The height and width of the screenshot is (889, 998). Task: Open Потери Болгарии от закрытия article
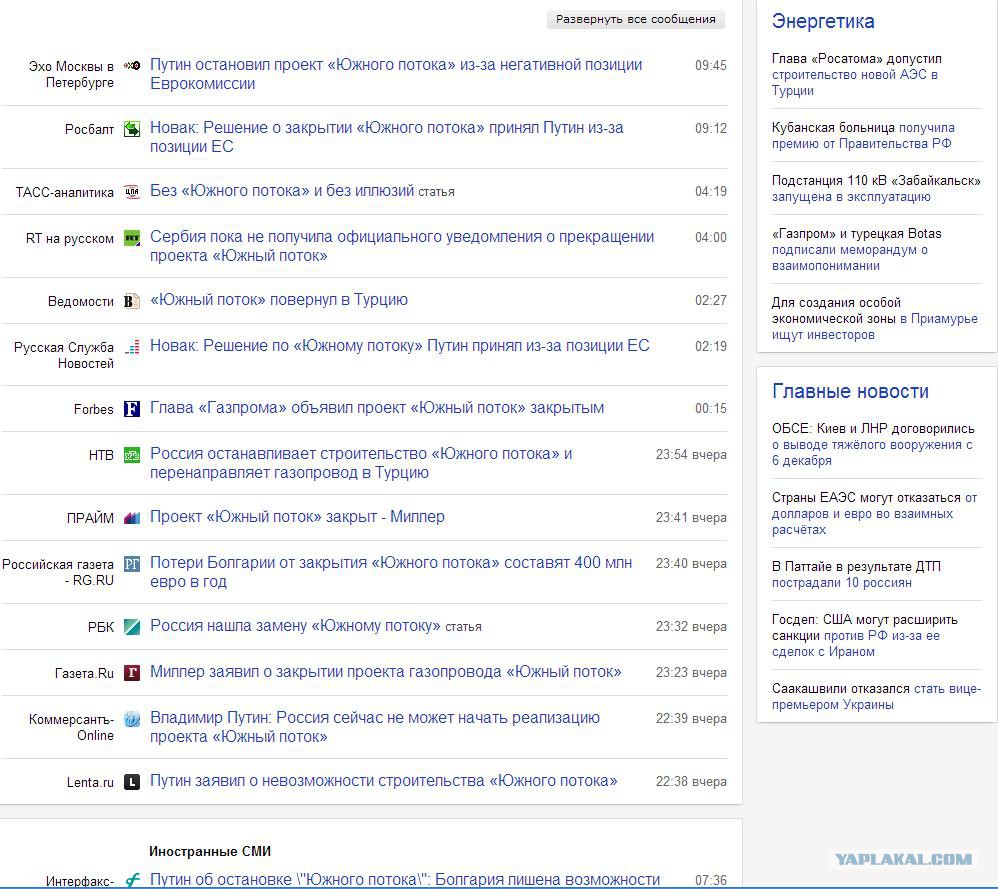tap(391, 571)
